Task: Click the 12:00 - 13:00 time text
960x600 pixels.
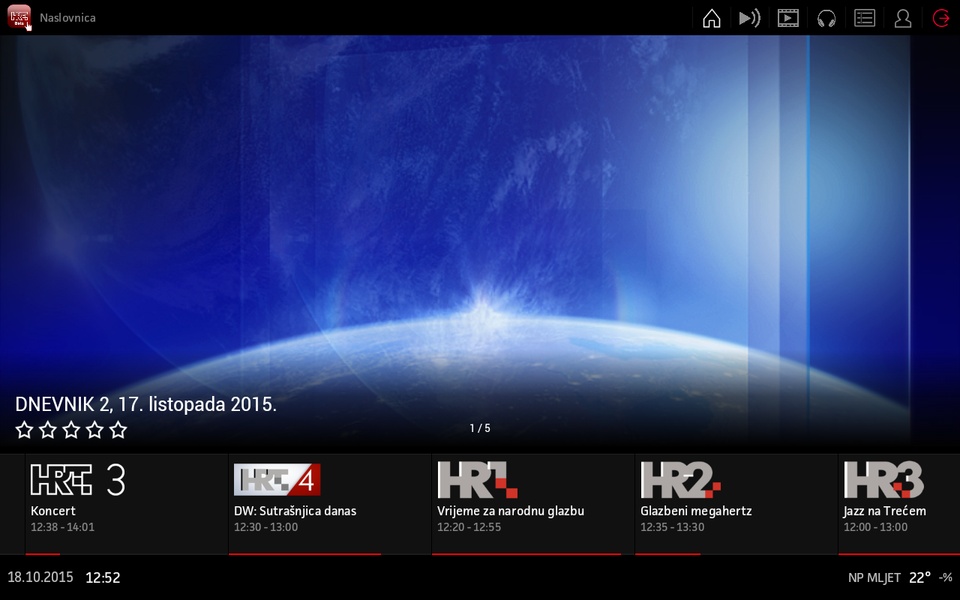Action: [876, 527]
